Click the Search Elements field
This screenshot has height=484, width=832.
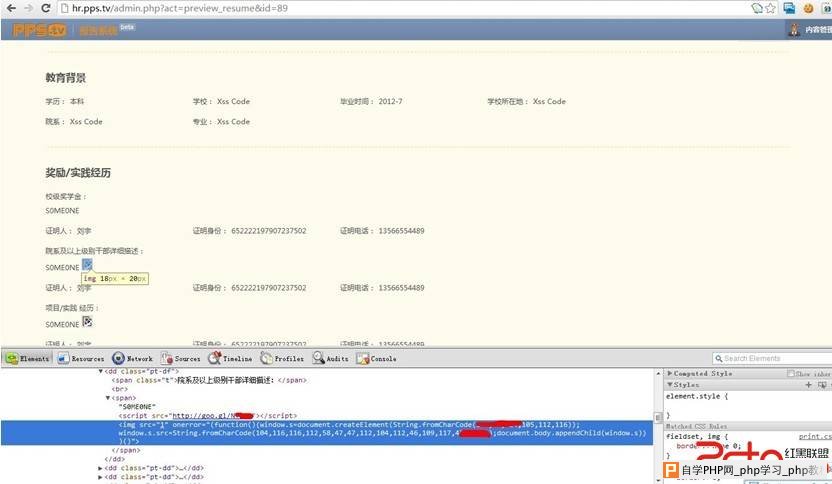point(773,359)
